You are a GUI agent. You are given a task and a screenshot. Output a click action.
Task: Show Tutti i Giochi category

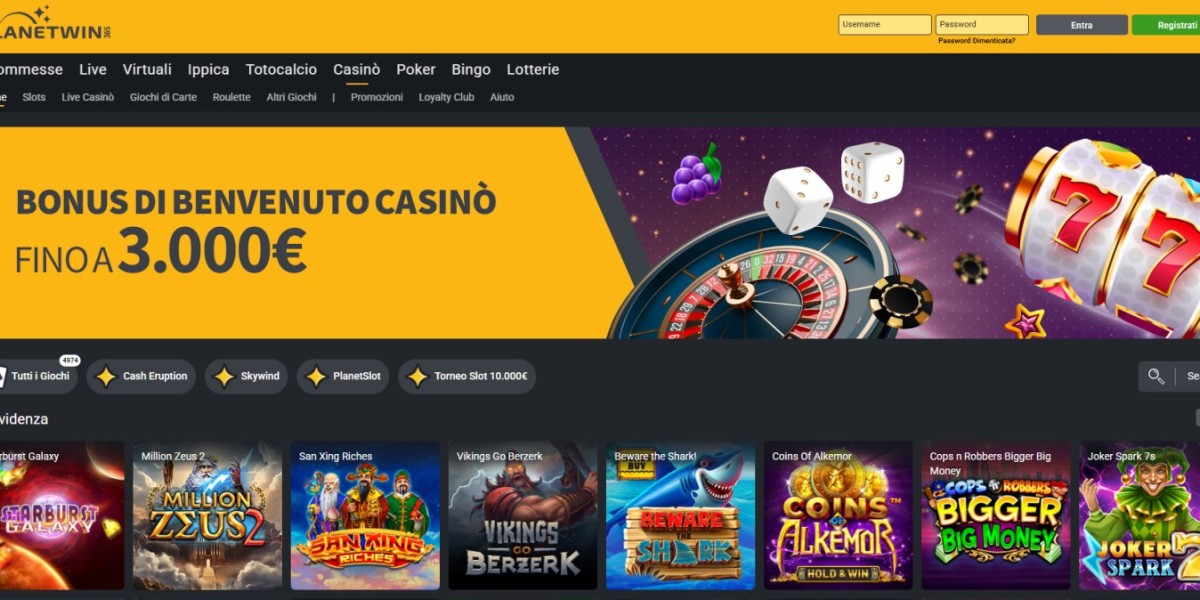pyautogui.click(x=38, y=377)
